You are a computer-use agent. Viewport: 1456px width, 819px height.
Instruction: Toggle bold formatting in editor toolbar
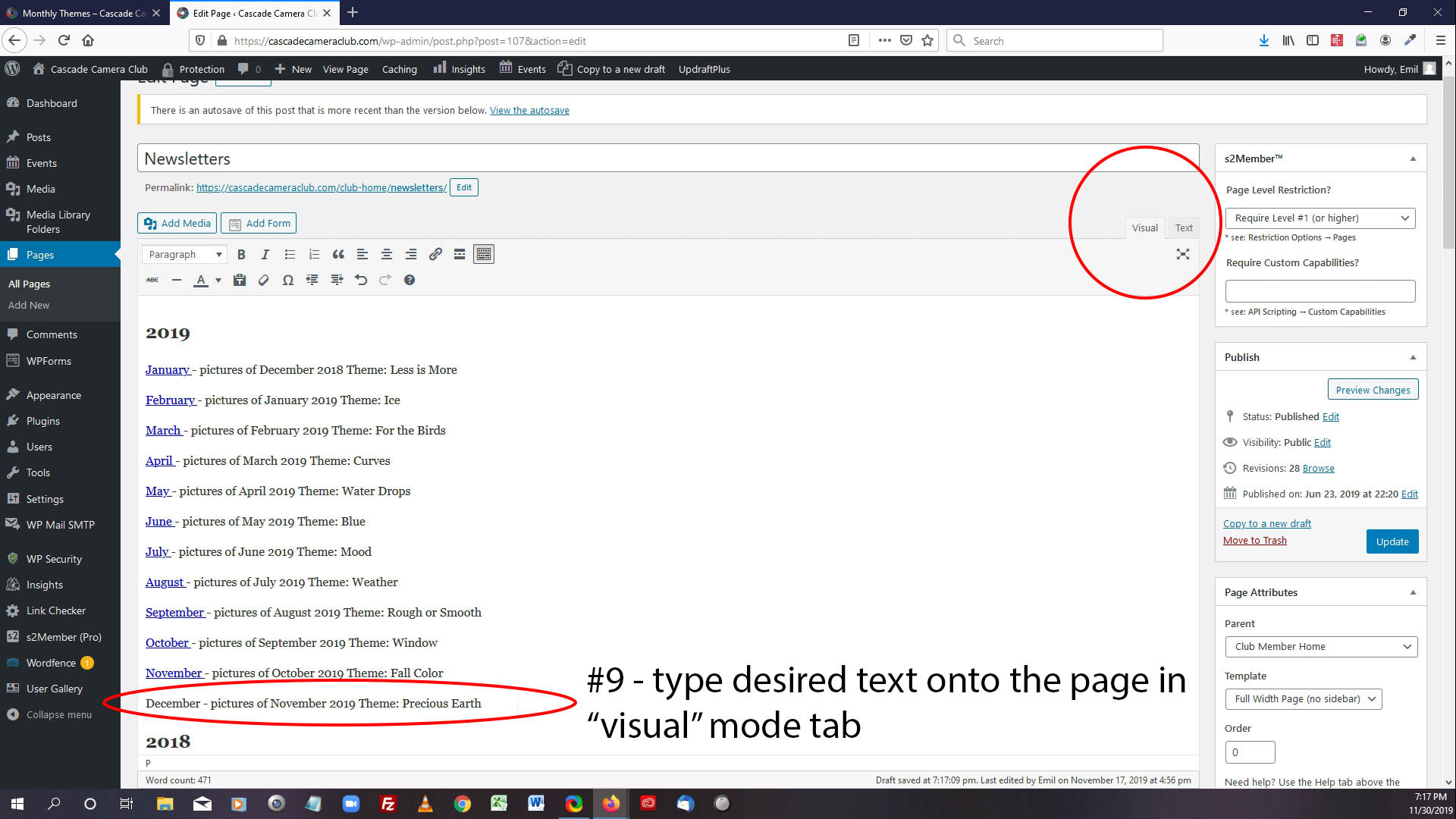(241, 255)
